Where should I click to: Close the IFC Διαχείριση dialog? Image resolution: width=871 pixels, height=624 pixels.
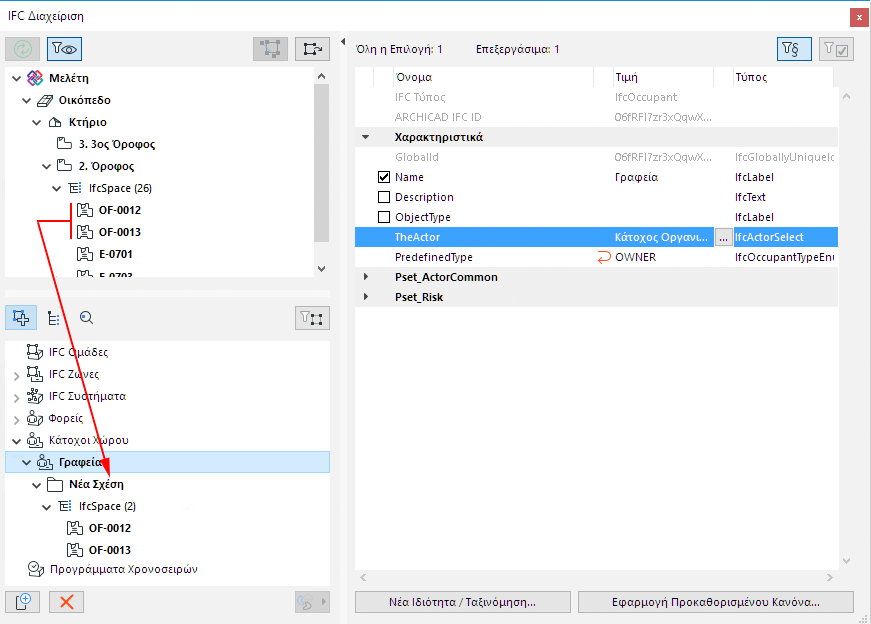tap(859, 17)
